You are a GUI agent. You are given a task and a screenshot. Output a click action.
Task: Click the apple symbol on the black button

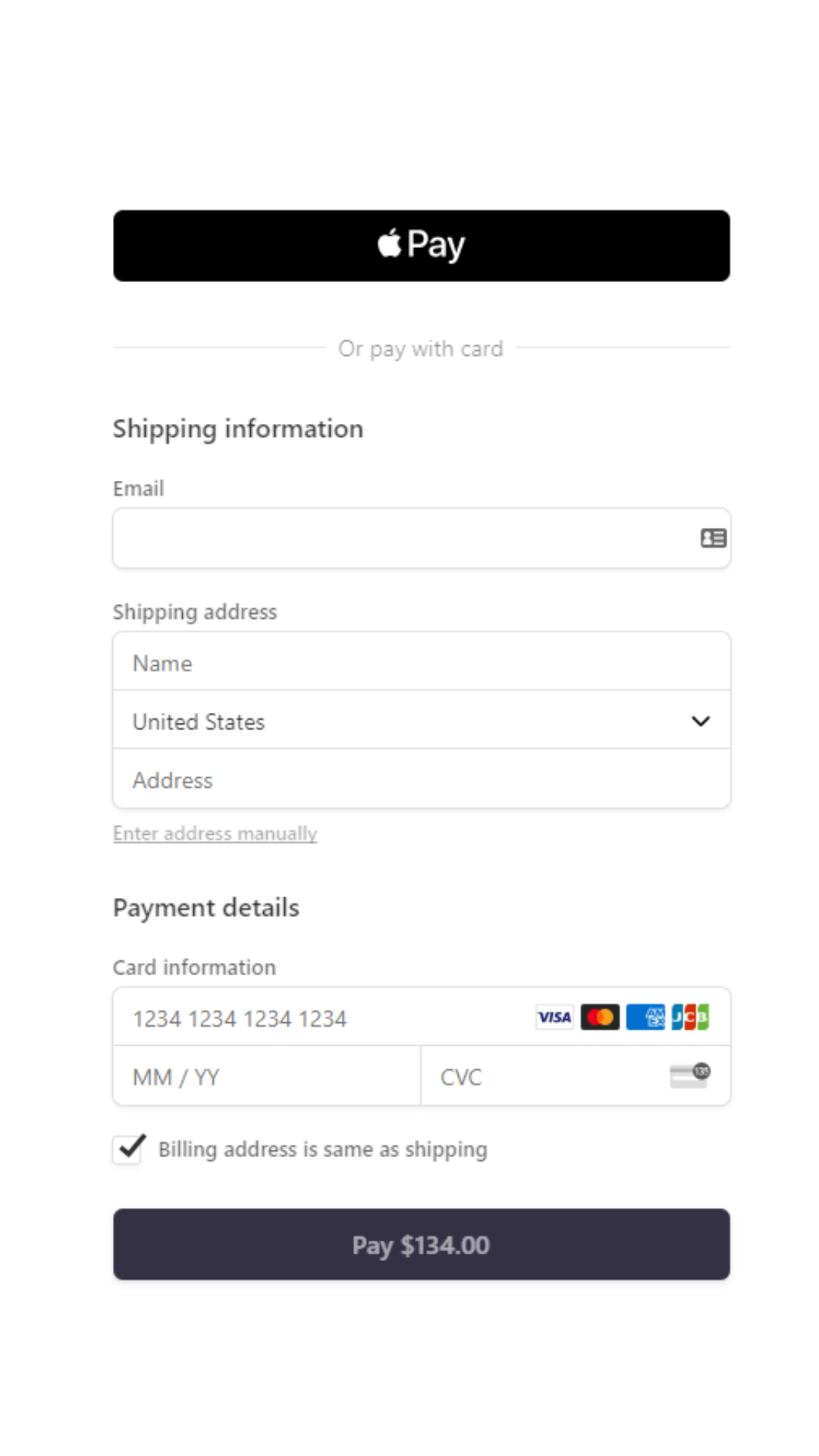(x=388, y=243)
